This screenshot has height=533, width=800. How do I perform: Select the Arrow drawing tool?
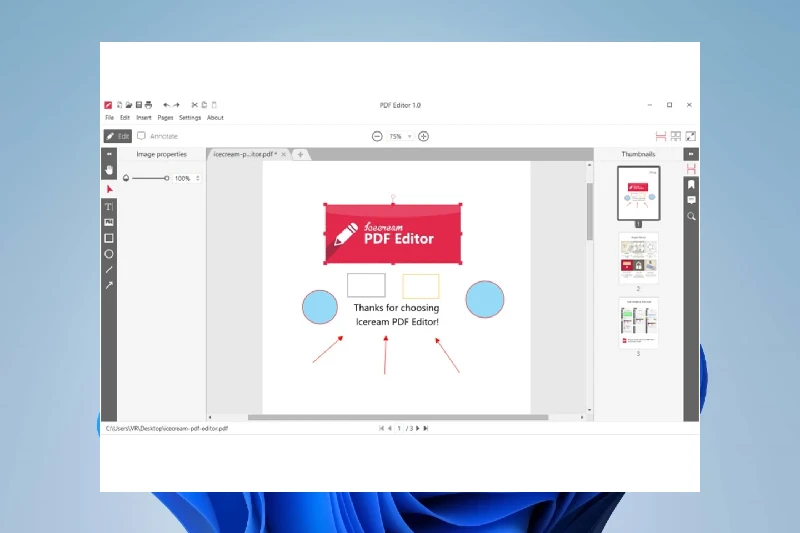pos(109,286)
